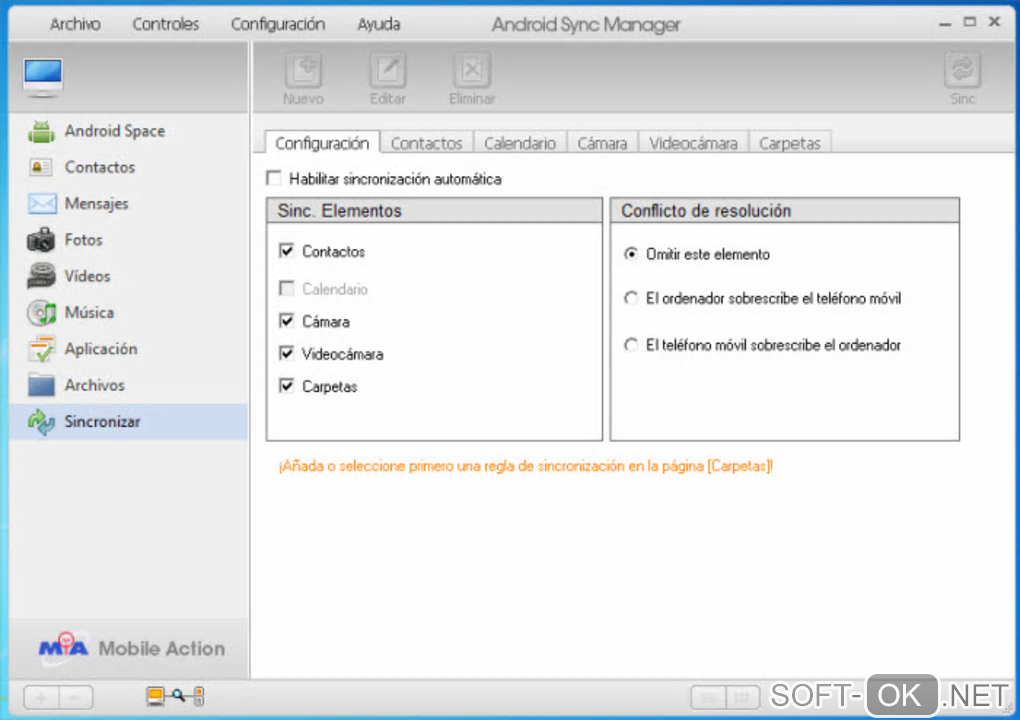Close the Android Sync Manager window
Image resolution: width=1020 pixels, height=720 pixels.
coord(995,21)
